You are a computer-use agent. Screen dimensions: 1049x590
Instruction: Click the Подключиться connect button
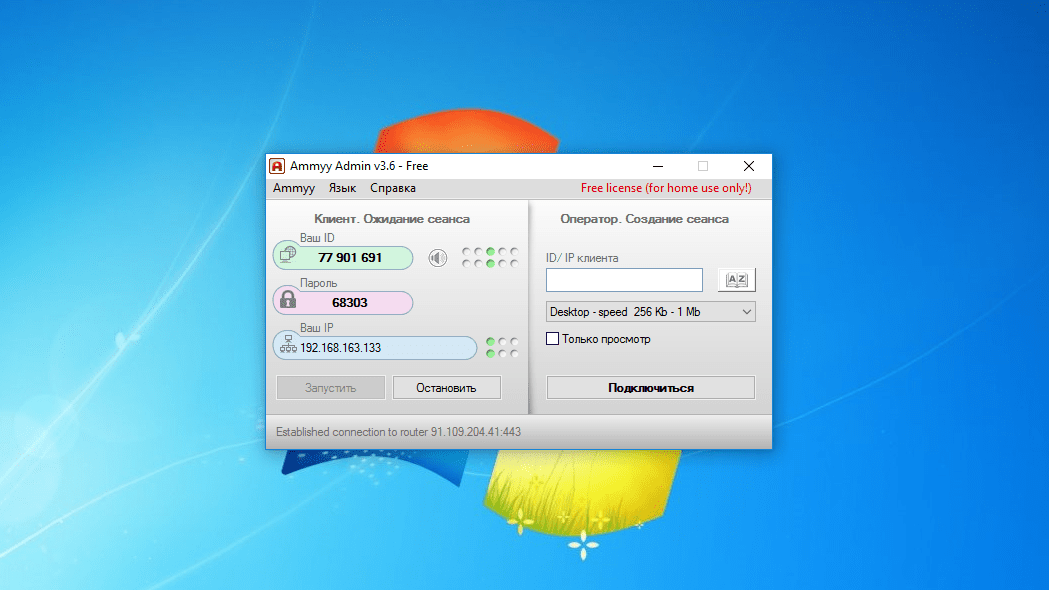click(x=650, y=387)
